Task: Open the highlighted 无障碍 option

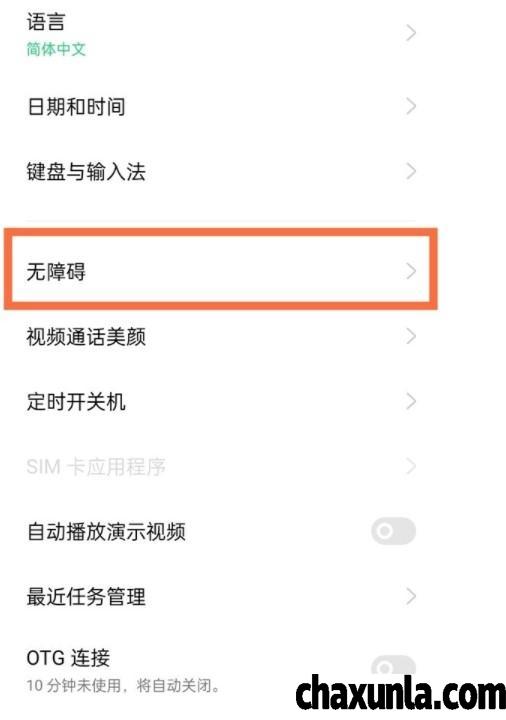Action: click(220, 270)
